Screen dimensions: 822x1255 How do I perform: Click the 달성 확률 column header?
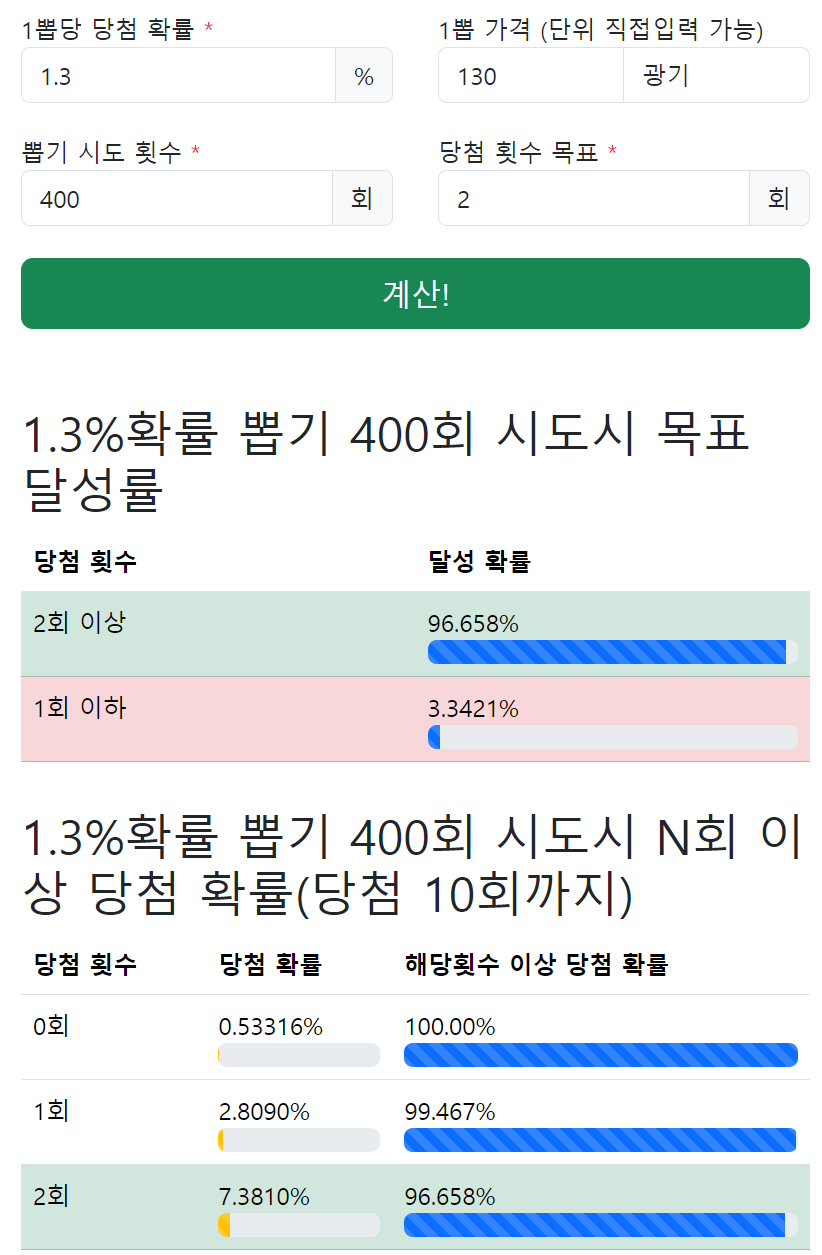pos(479,562)
